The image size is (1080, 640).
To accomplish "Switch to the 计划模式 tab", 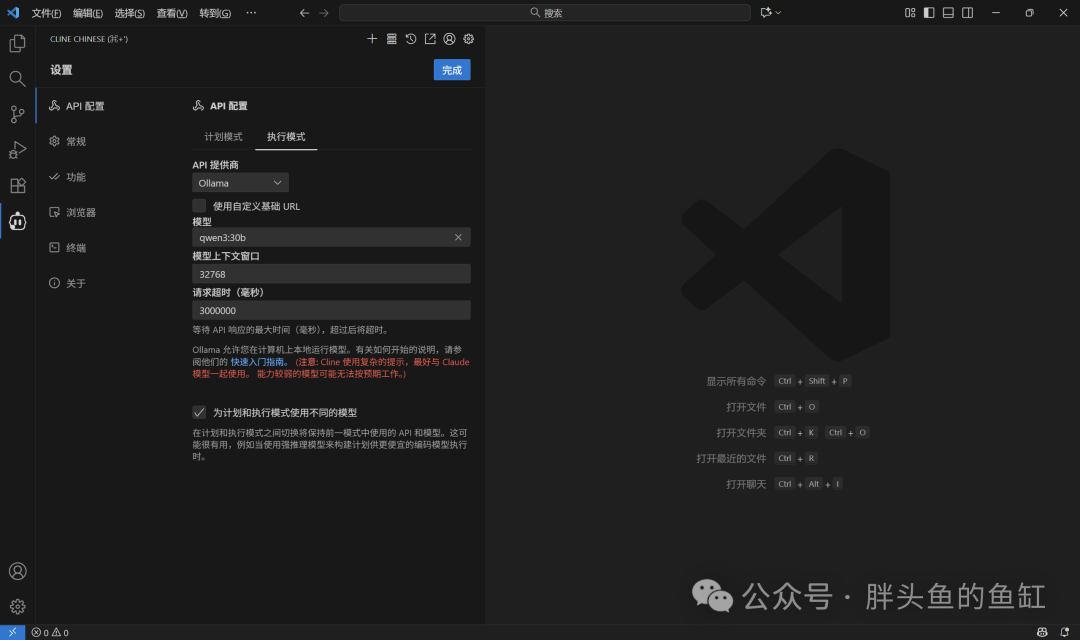I will pyautogui.click(x=223, y=136).
